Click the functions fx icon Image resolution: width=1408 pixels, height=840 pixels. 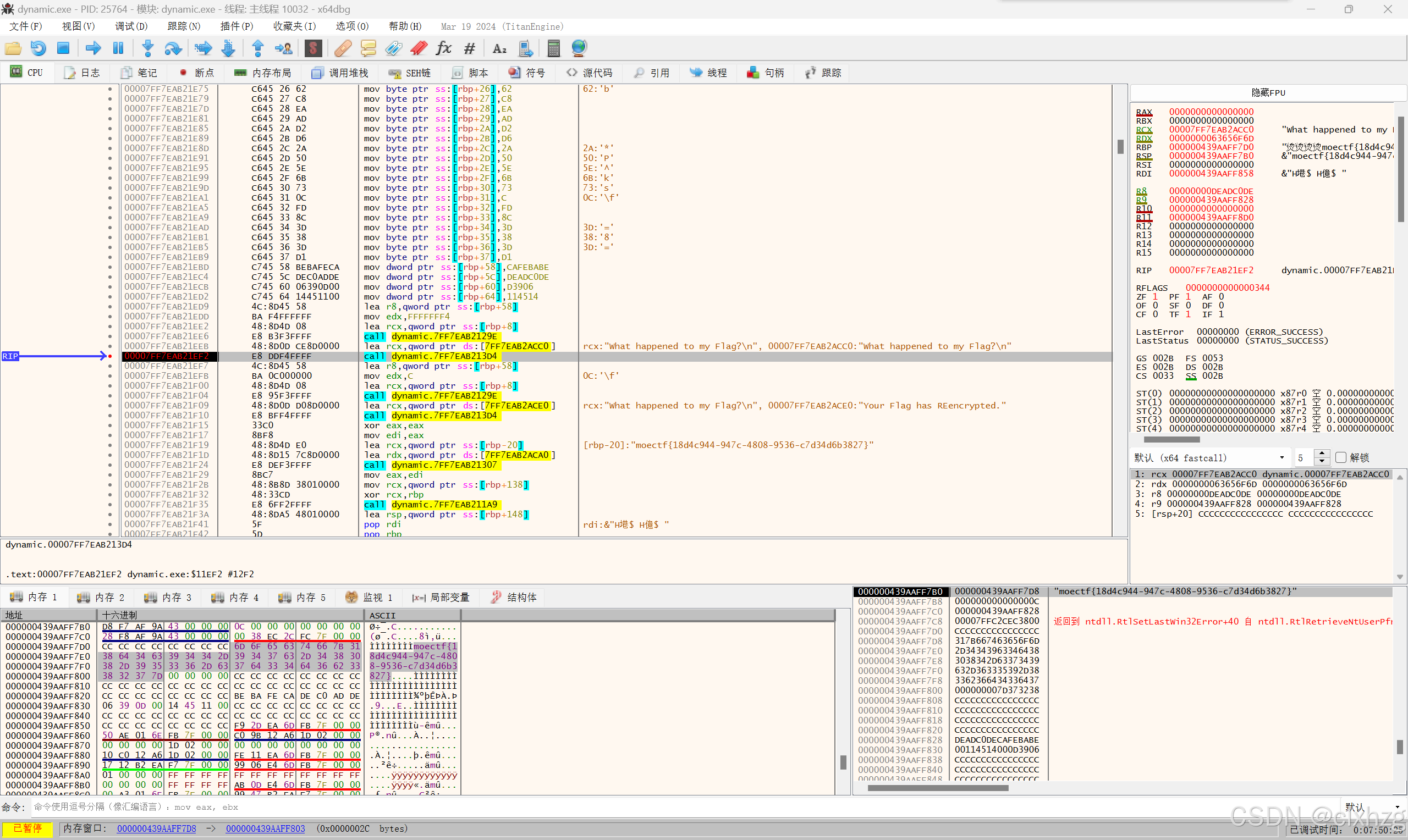pyautogui.click(x=443, y=48)
